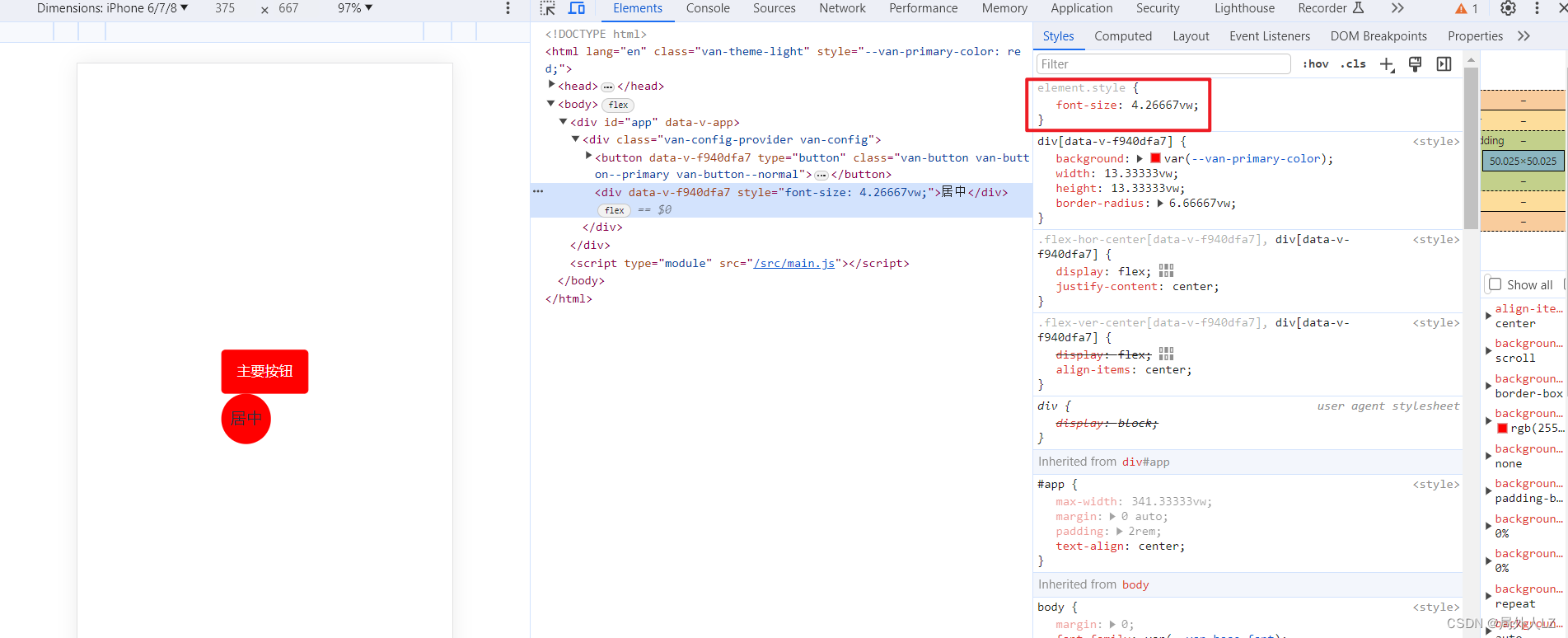Click the warning issues counter icon
The width and height of the screenshot is (1568, 638).
(x=1467, y=8)
